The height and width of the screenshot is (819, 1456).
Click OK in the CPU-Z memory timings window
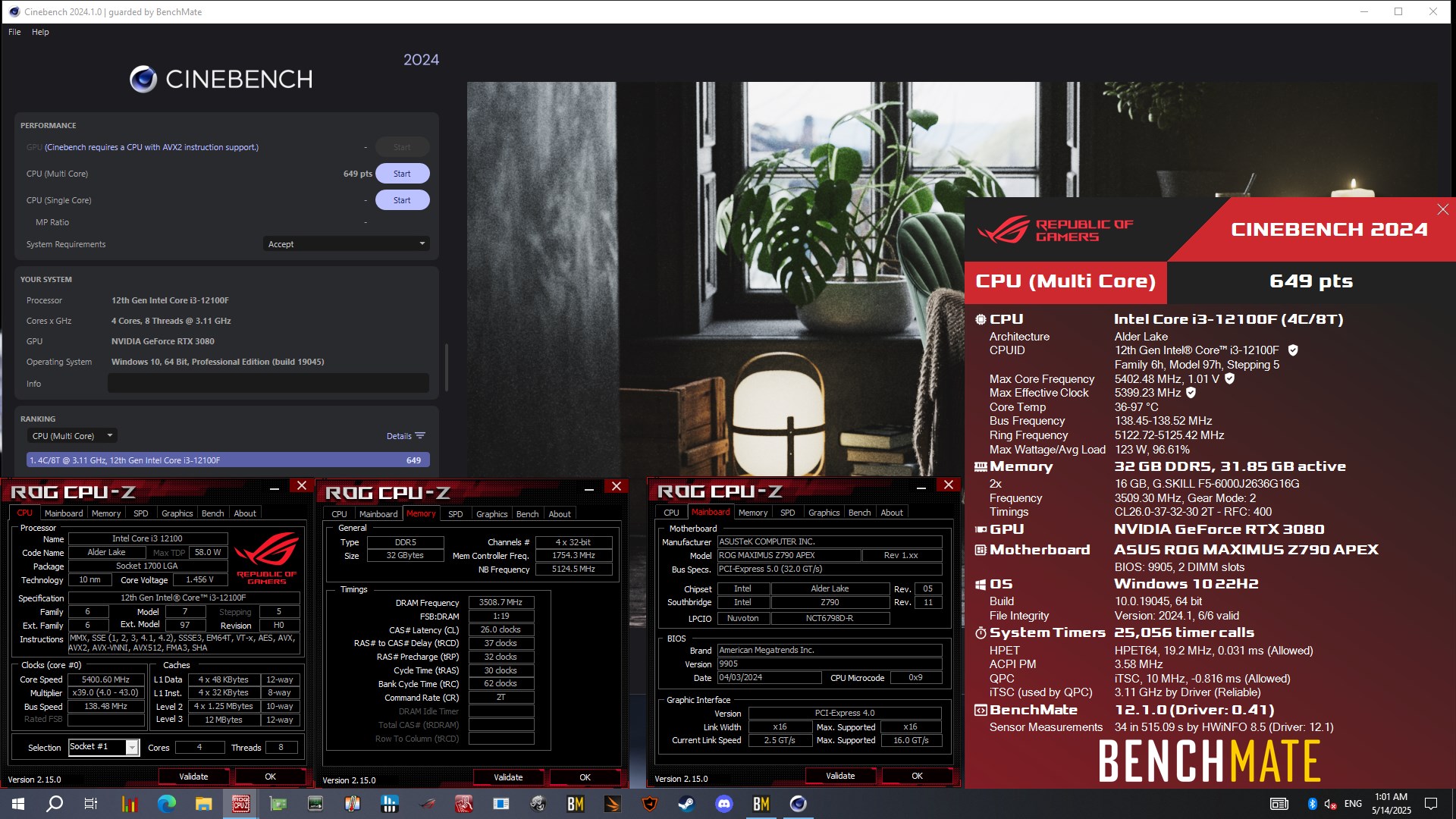point(585,777)
